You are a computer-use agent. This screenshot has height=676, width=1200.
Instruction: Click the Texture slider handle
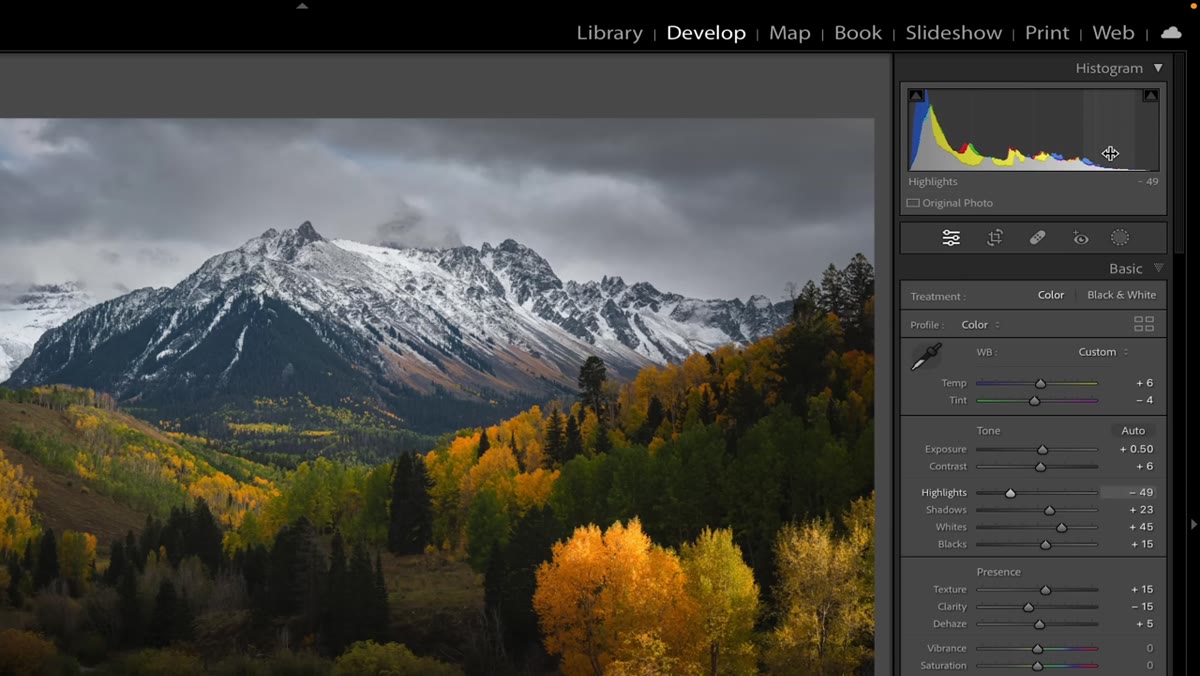coord(1045,589)
